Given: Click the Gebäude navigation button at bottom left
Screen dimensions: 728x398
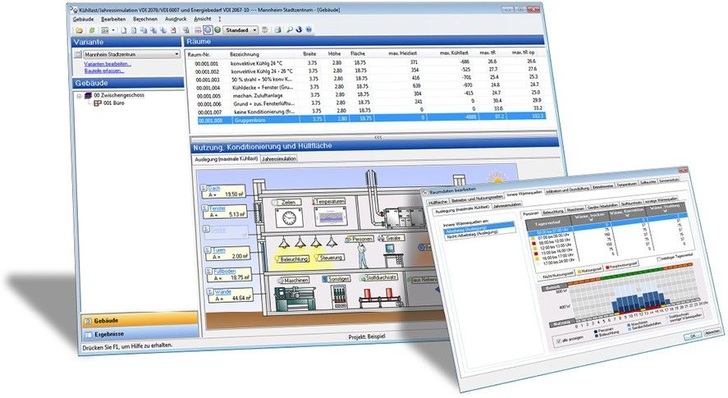Looking at the screenshot, I should coord(140,320).
